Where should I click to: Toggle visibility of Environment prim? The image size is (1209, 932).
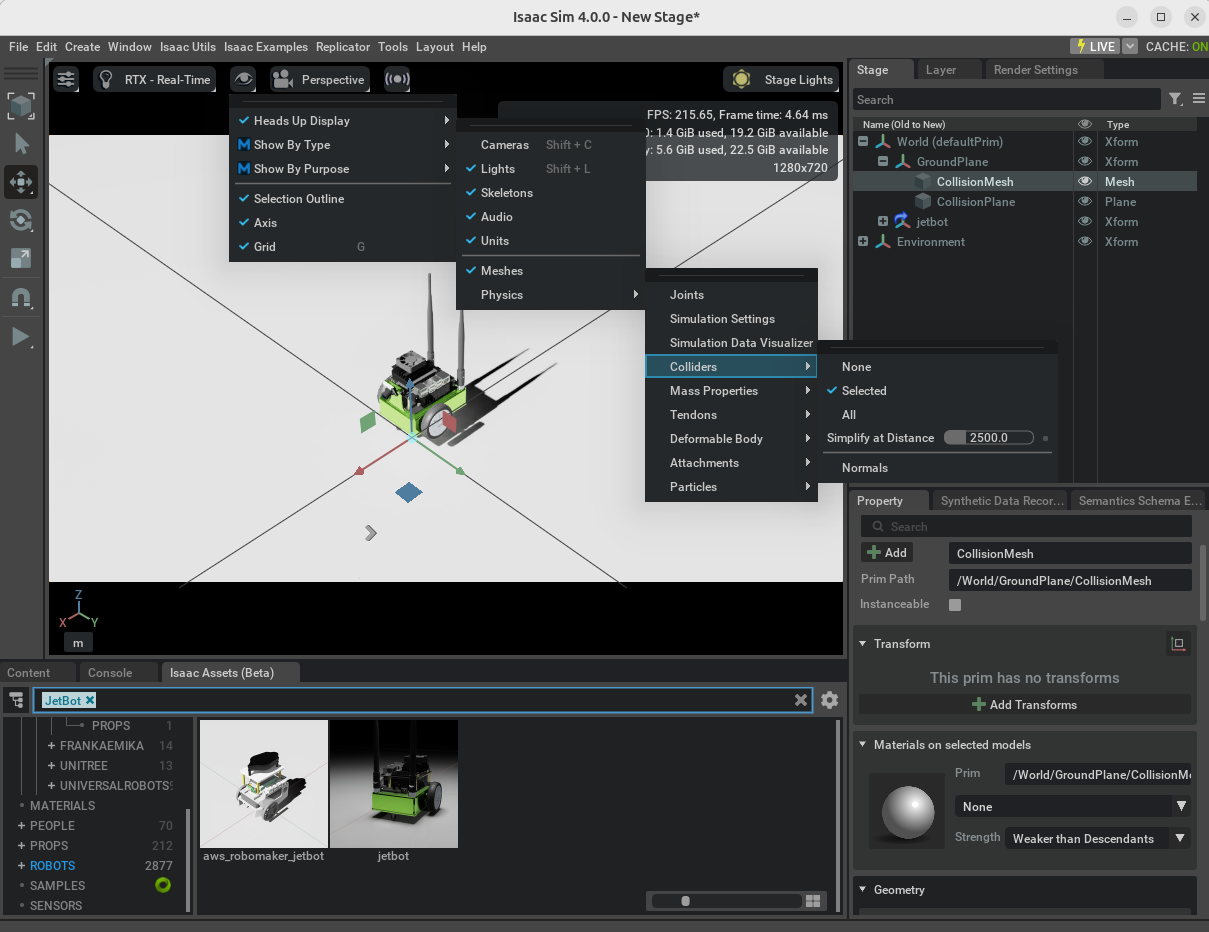[1084, 242]
